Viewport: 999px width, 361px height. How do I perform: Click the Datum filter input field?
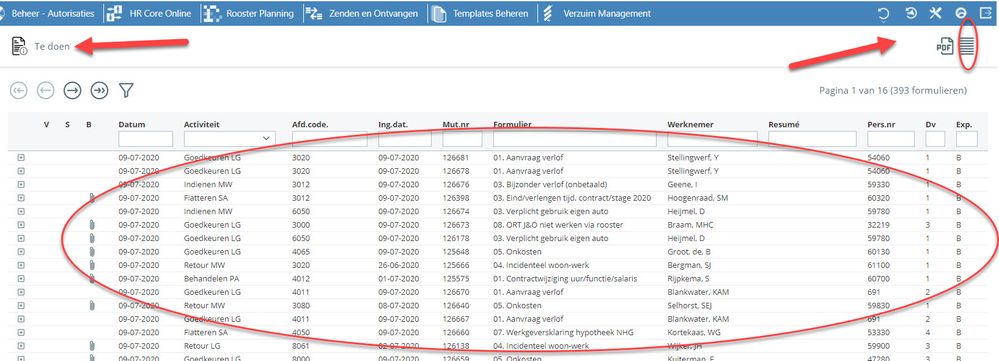pyautogui.click(x=145, y=139)
